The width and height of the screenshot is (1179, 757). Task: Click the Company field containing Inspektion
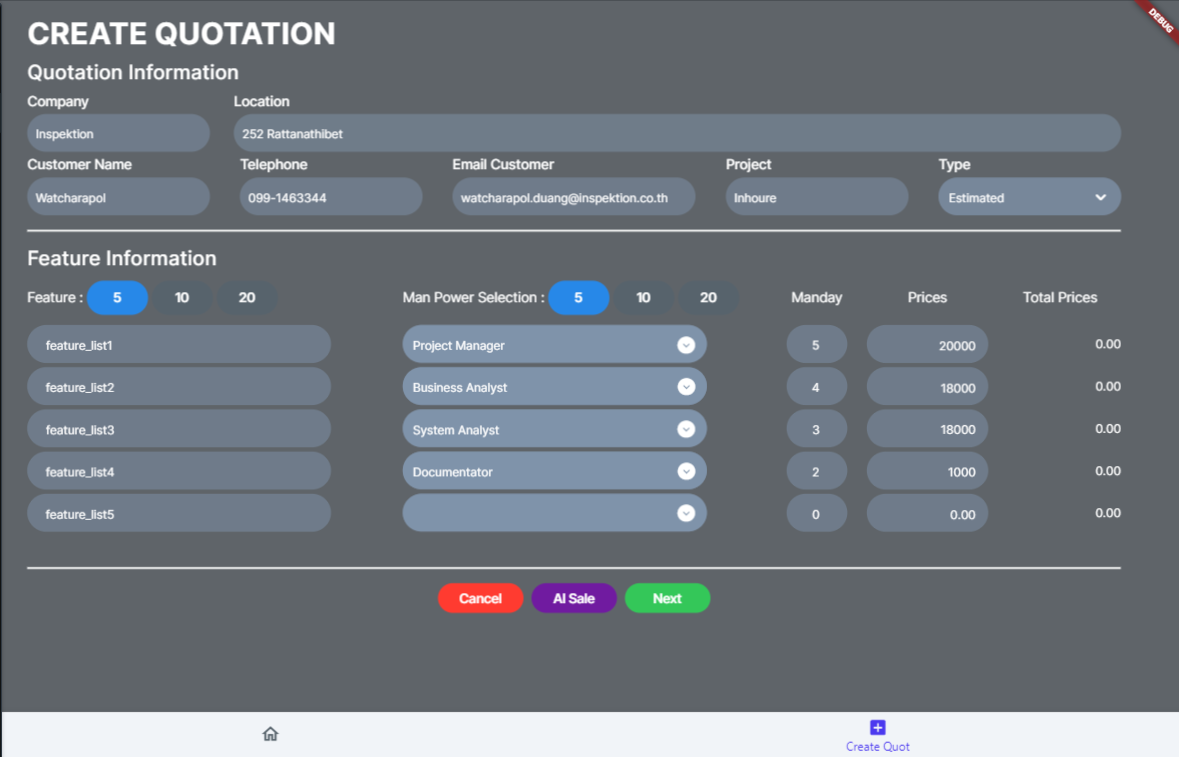tap(118, 133)
